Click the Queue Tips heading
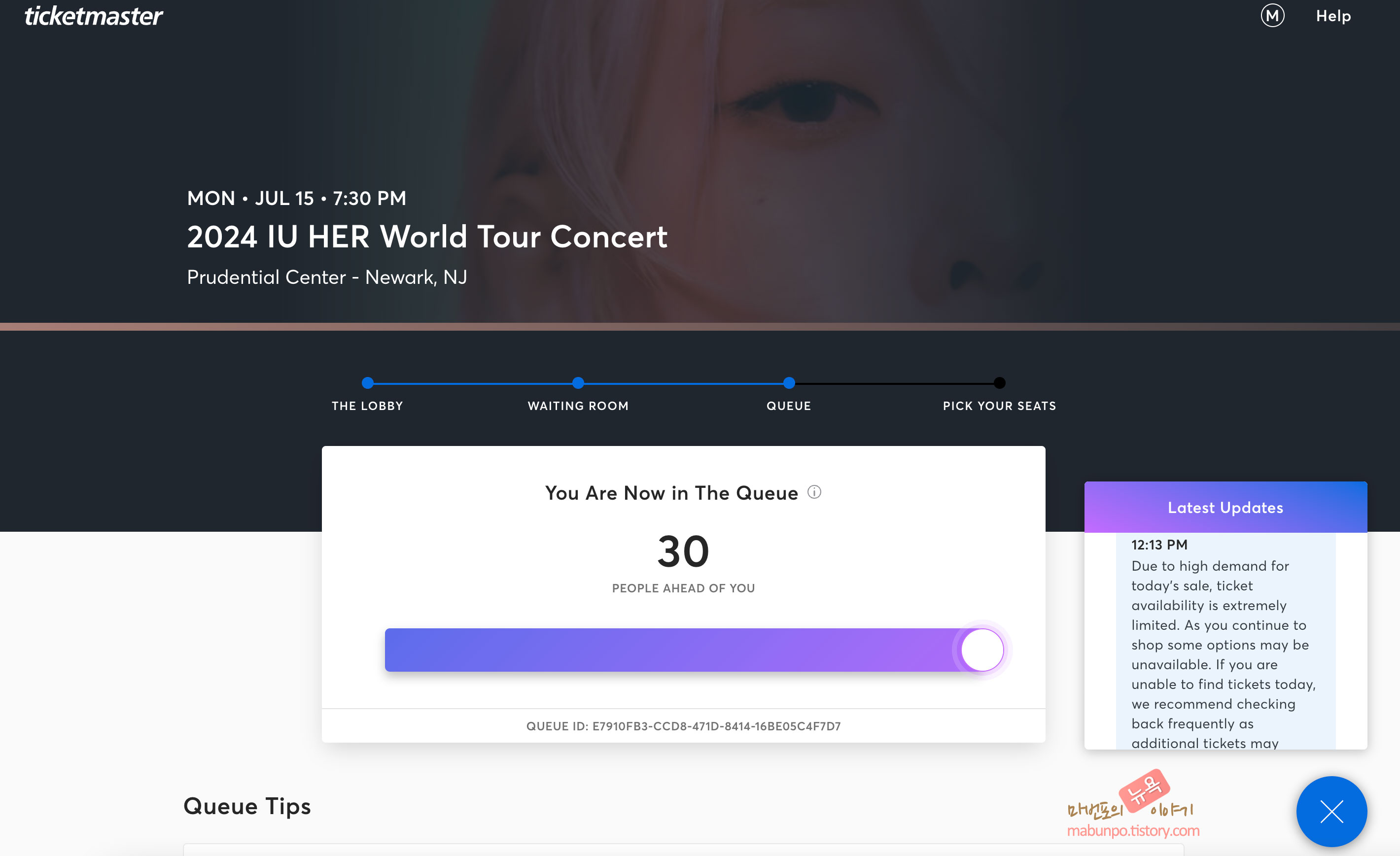The image size is (1400, 856). click(x=247, y=807)
